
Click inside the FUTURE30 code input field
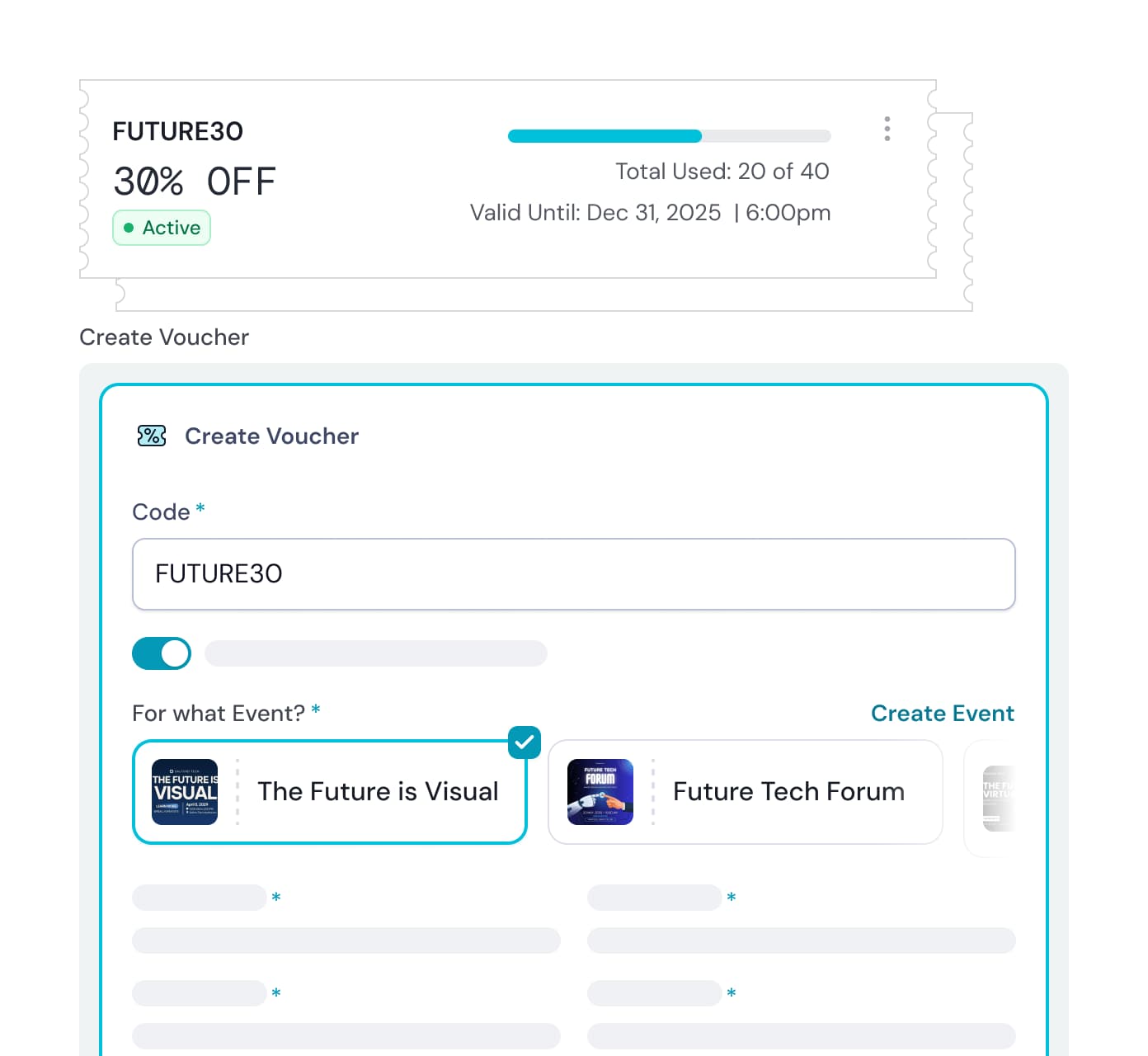pyautogui.click(x=574, y=574)
